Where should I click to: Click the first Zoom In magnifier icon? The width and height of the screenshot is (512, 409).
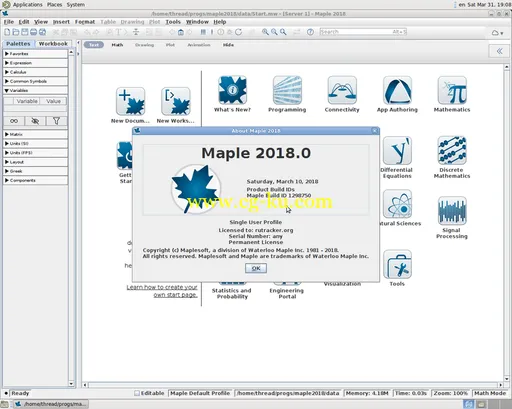coord(265,32)
